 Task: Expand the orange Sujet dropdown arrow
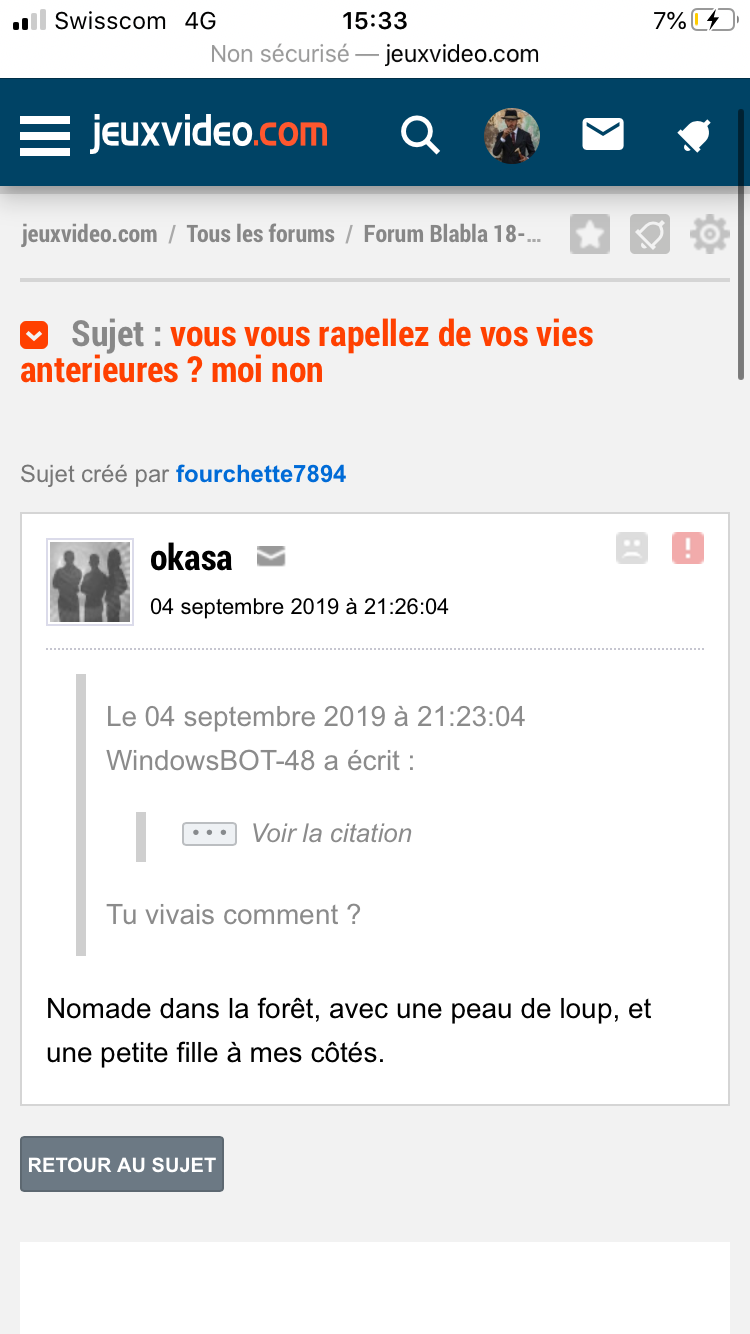(34, 335)
